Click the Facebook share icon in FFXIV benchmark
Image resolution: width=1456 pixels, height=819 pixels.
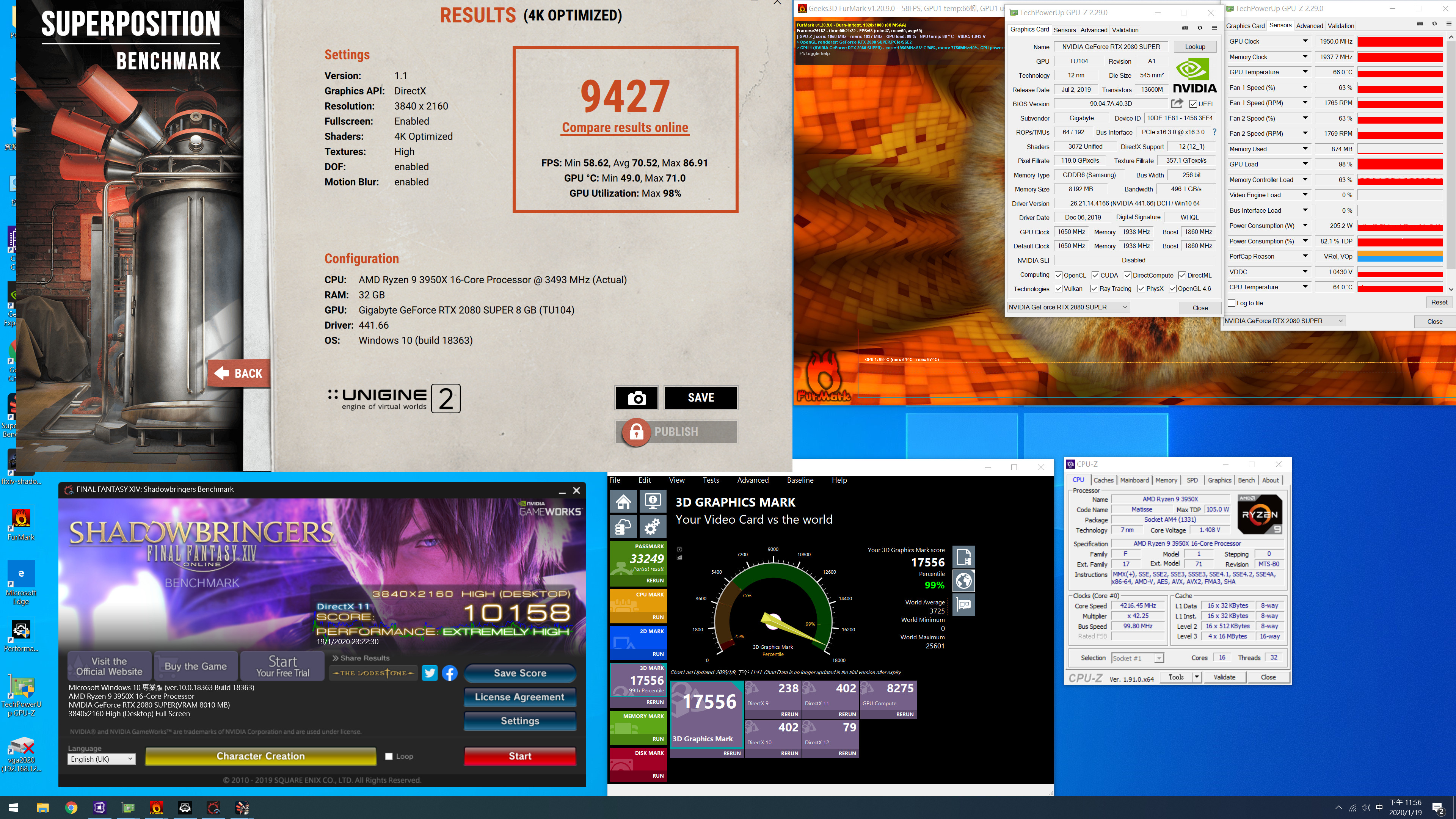pyautogui.click(x=449, y=673)
